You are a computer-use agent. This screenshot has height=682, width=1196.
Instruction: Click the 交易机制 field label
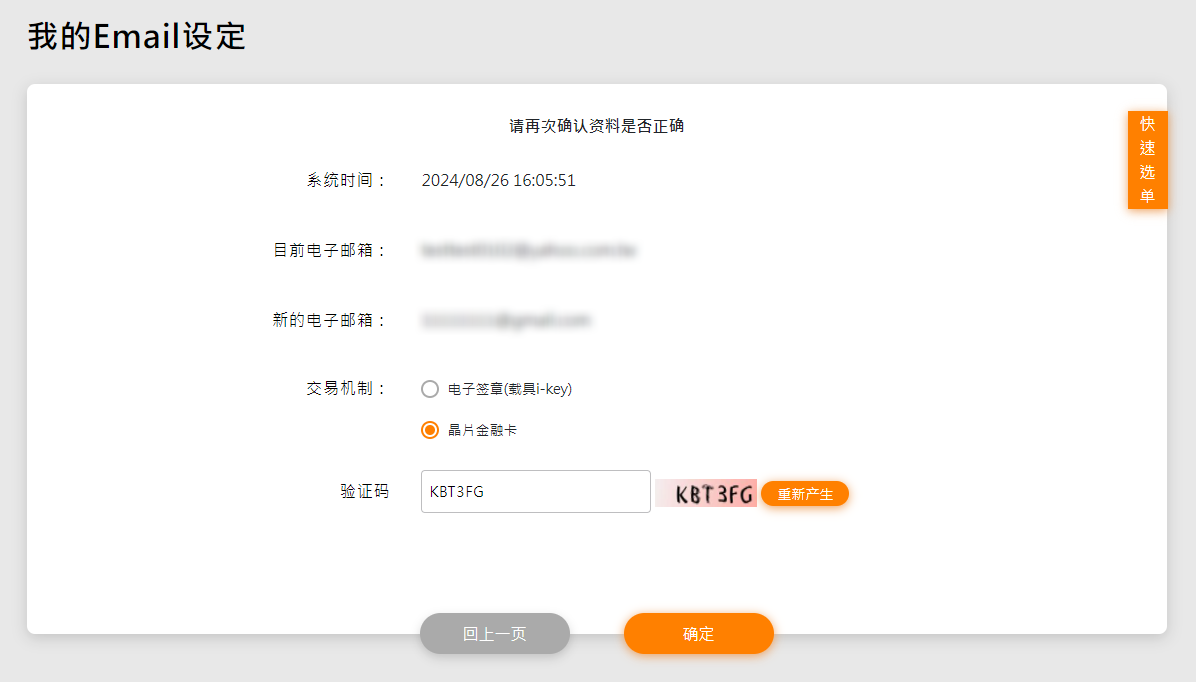[346, 388]
